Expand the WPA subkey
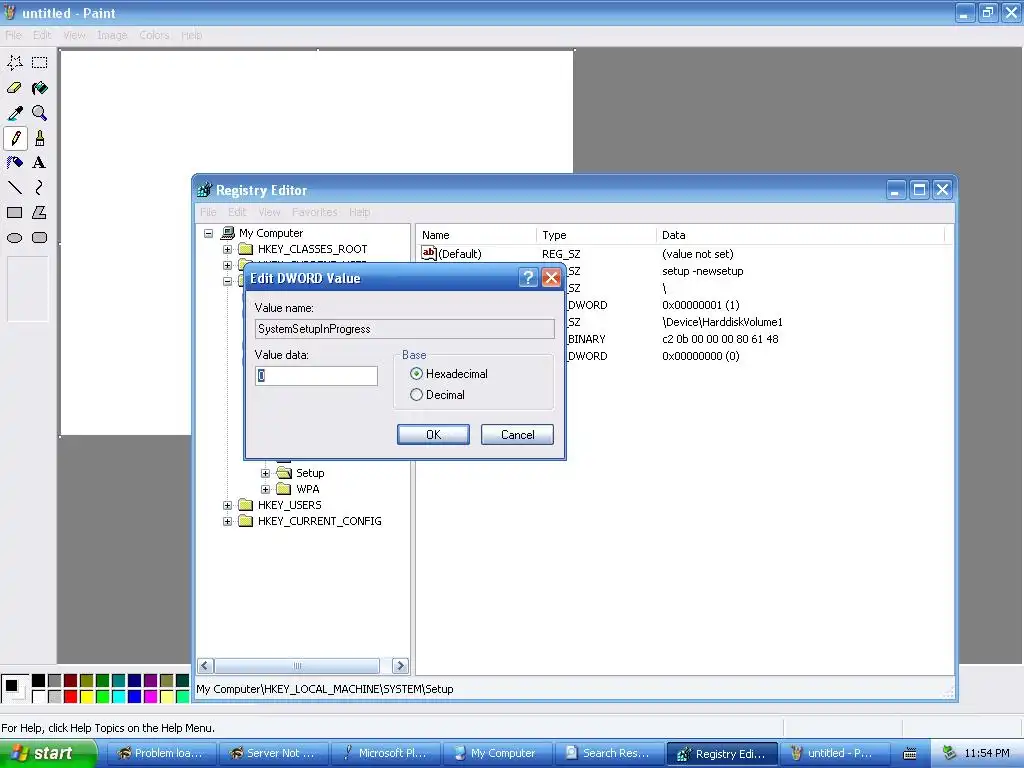This screenshot has height=768, width=1024. (x=265, y=489)
